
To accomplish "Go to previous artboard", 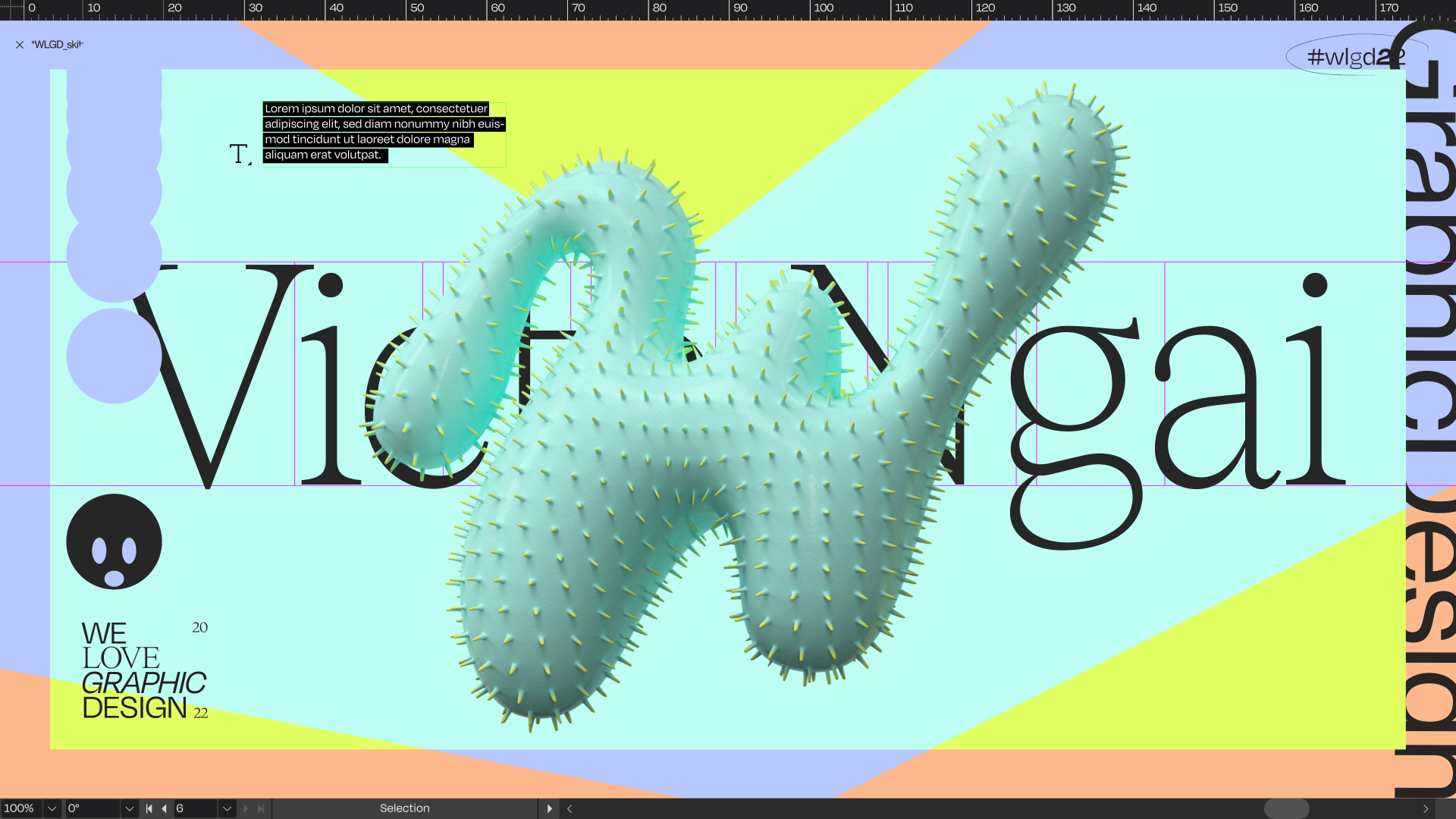I will pos(164,808).
